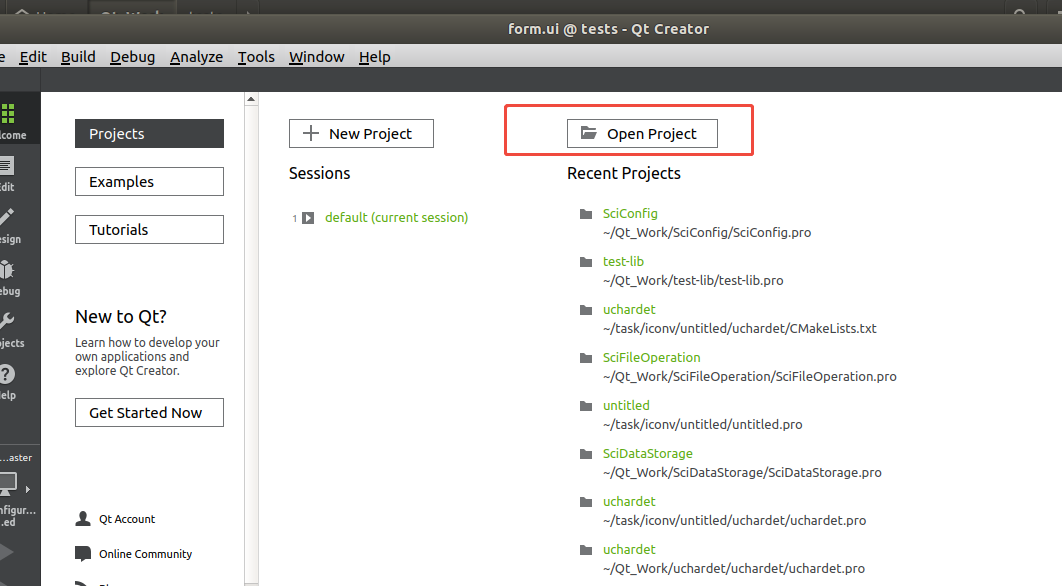This screenshot has width=1062, height=586.
Task: Click path ~/Qt_Work/SciConfig/SciConfig.pro
Action: pyautogui.click(x=707, y=233)
